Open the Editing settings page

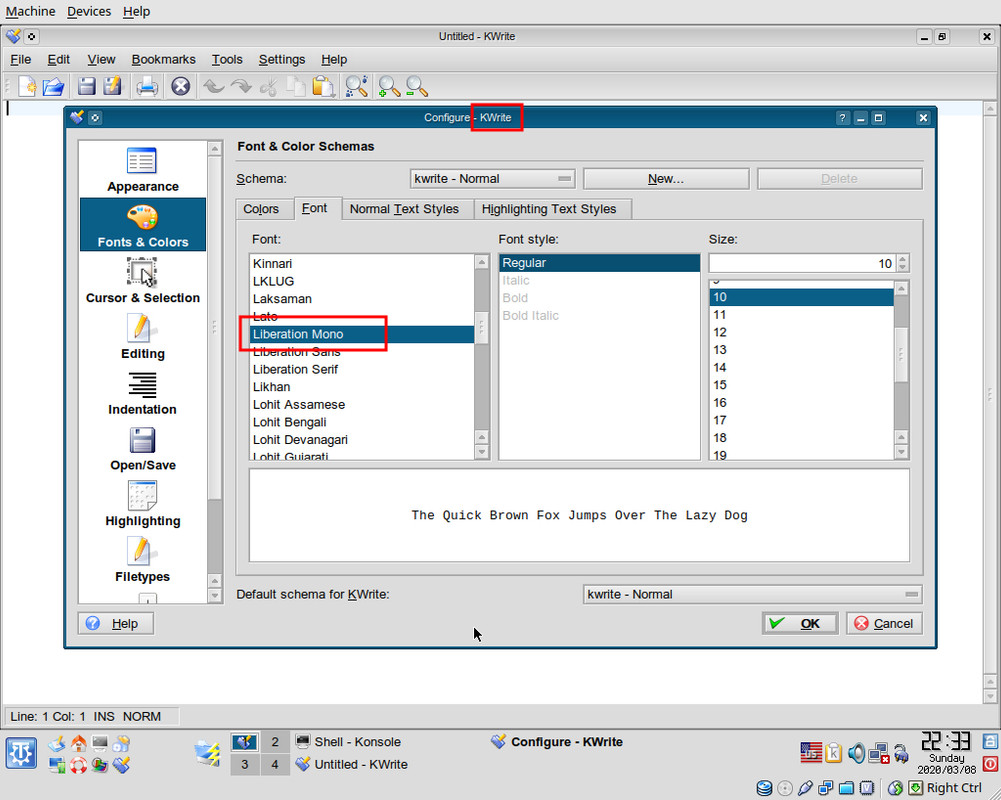click(142, 336)
